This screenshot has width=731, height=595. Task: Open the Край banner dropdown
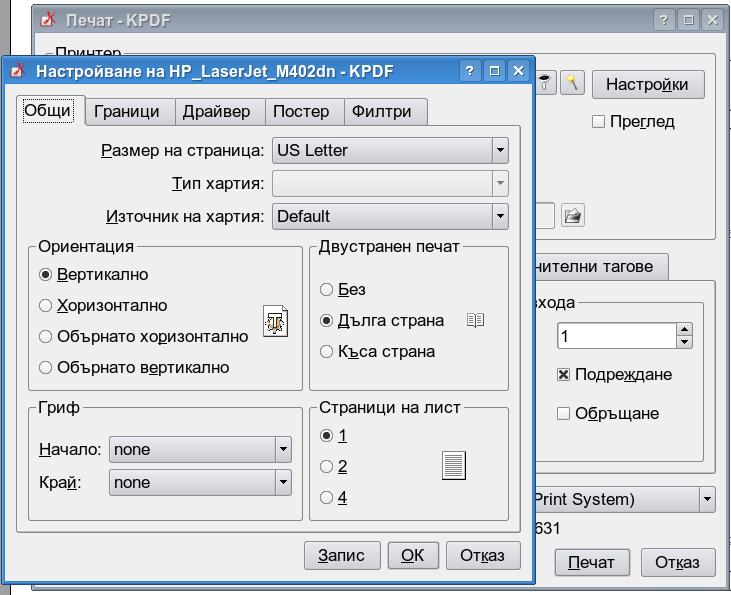200,483
